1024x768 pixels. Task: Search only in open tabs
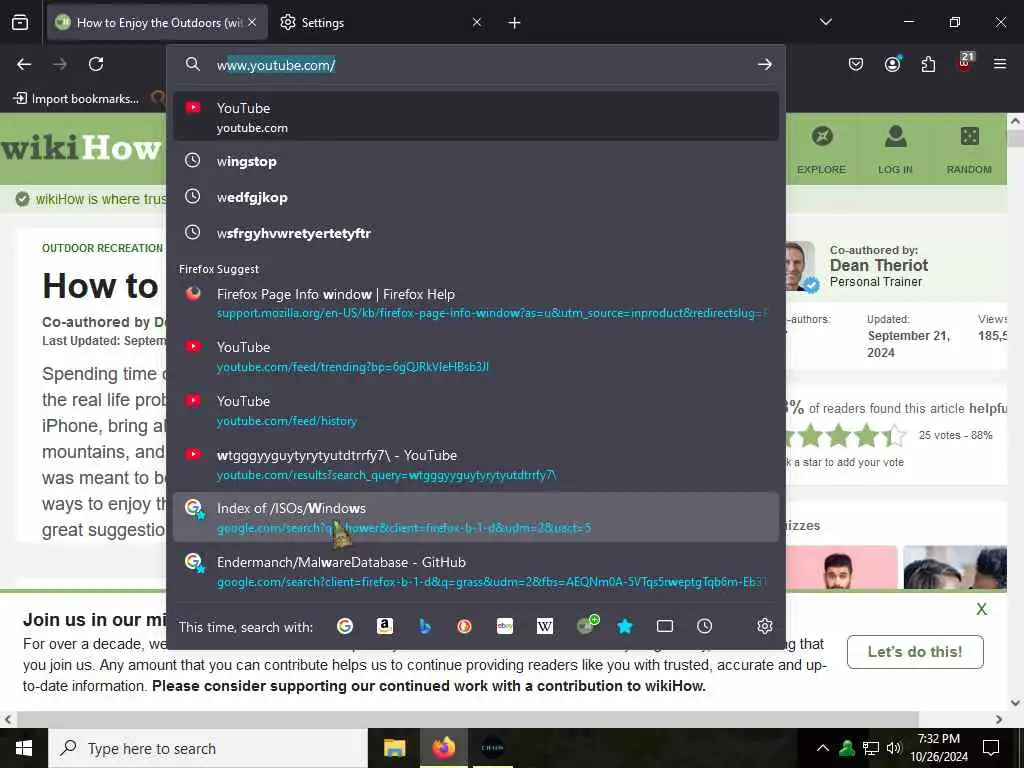pos(665,626)
